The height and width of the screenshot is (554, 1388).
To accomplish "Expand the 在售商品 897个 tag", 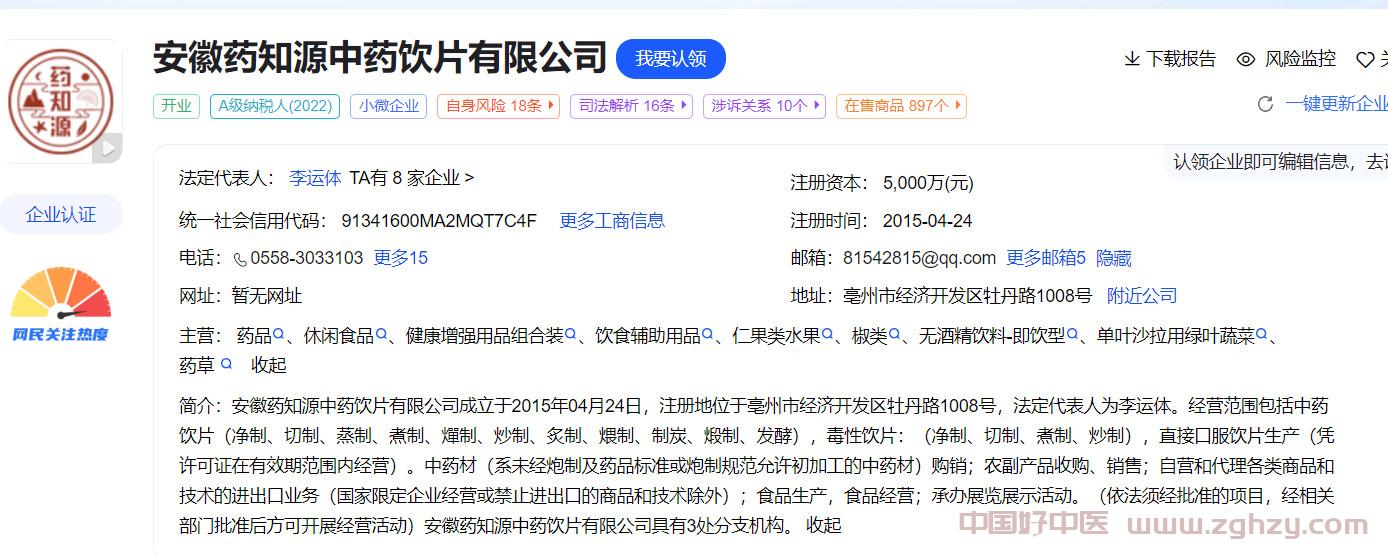I will [x=902, y=105].
